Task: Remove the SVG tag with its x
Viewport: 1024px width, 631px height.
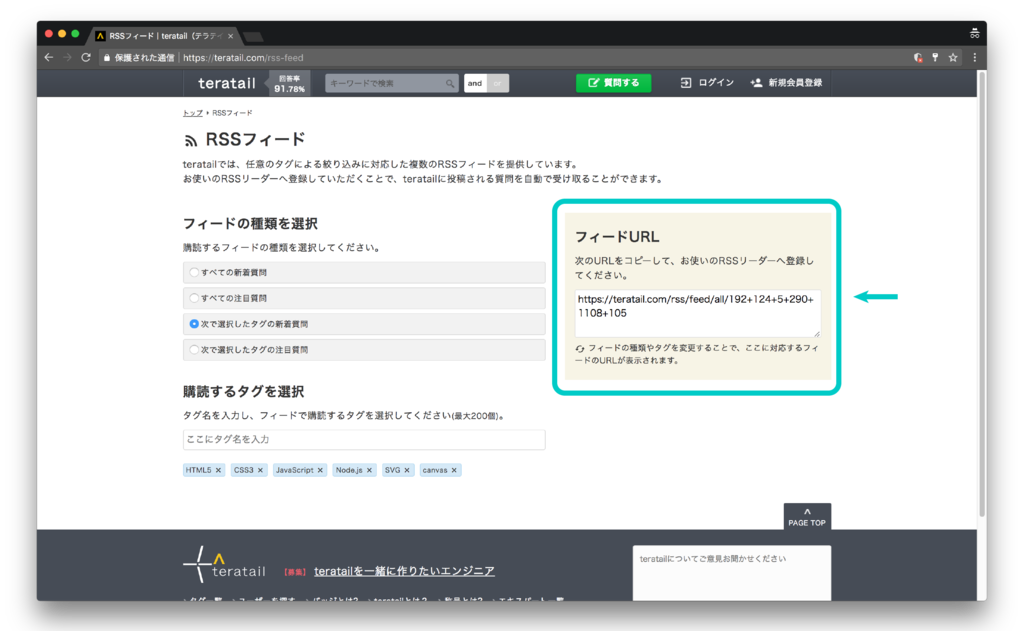Action: pyautogui.click(x=407, y=470)
